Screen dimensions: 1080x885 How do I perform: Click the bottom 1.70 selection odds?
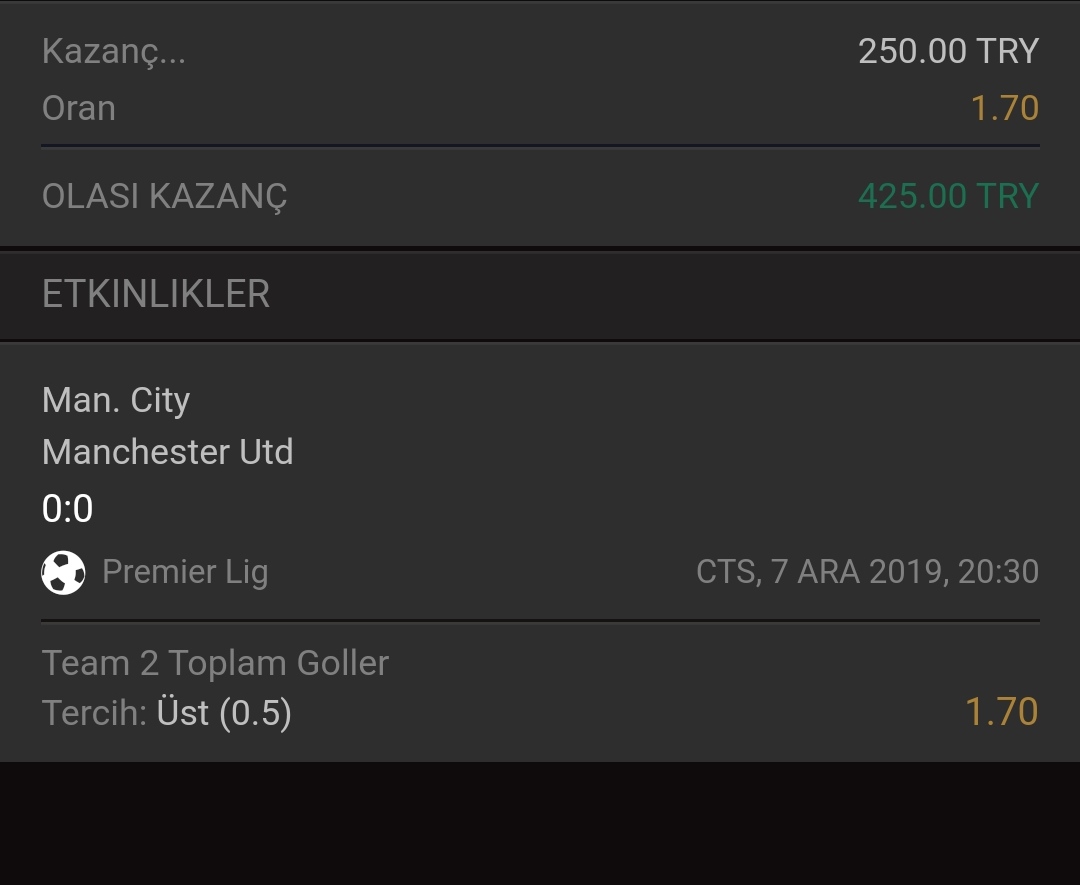click(x=1001, y=711)
